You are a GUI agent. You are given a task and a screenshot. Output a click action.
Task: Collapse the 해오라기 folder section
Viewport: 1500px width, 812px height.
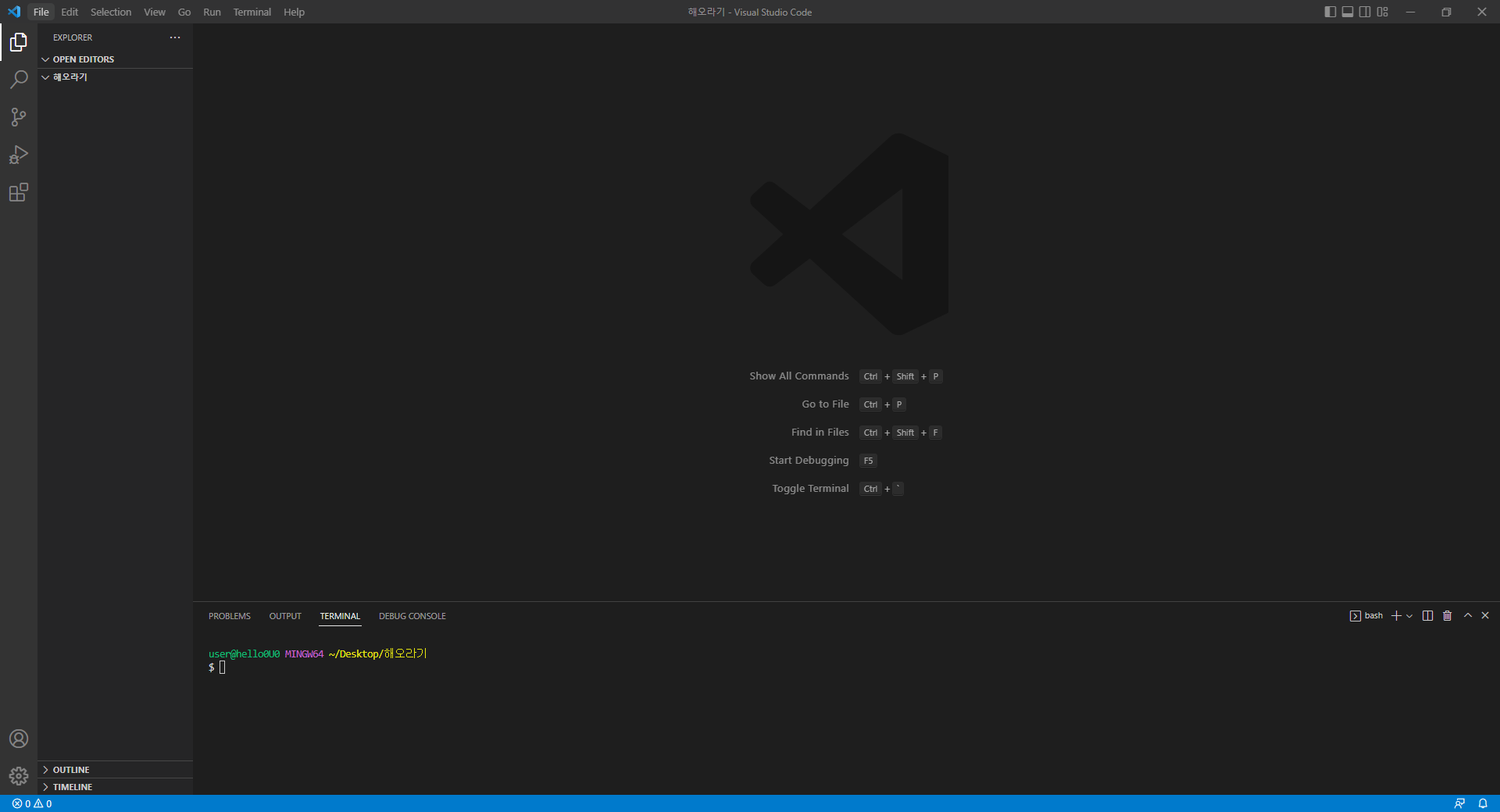click(115, 77)
